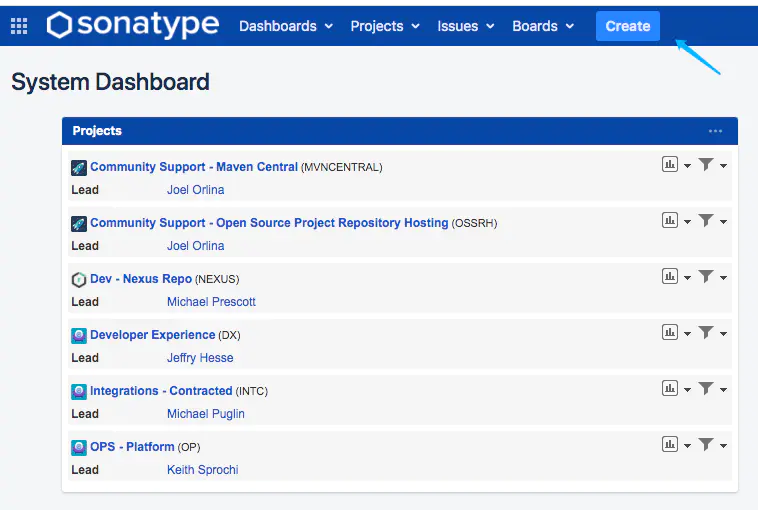Screen dimensions: 758x510
Task: Expand reports dropdown arrow for Developer Experience
Action: coord(687,334)
